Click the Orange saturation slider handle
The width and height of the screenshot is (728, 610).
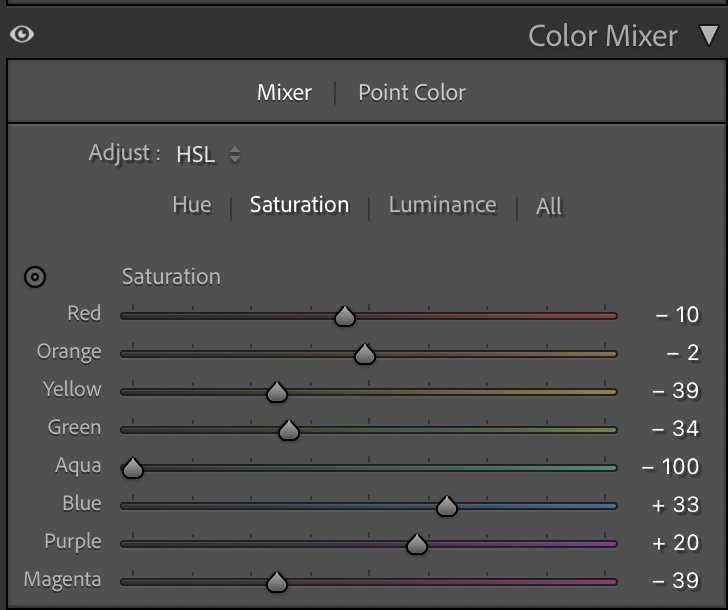click(x=365, y=355)
